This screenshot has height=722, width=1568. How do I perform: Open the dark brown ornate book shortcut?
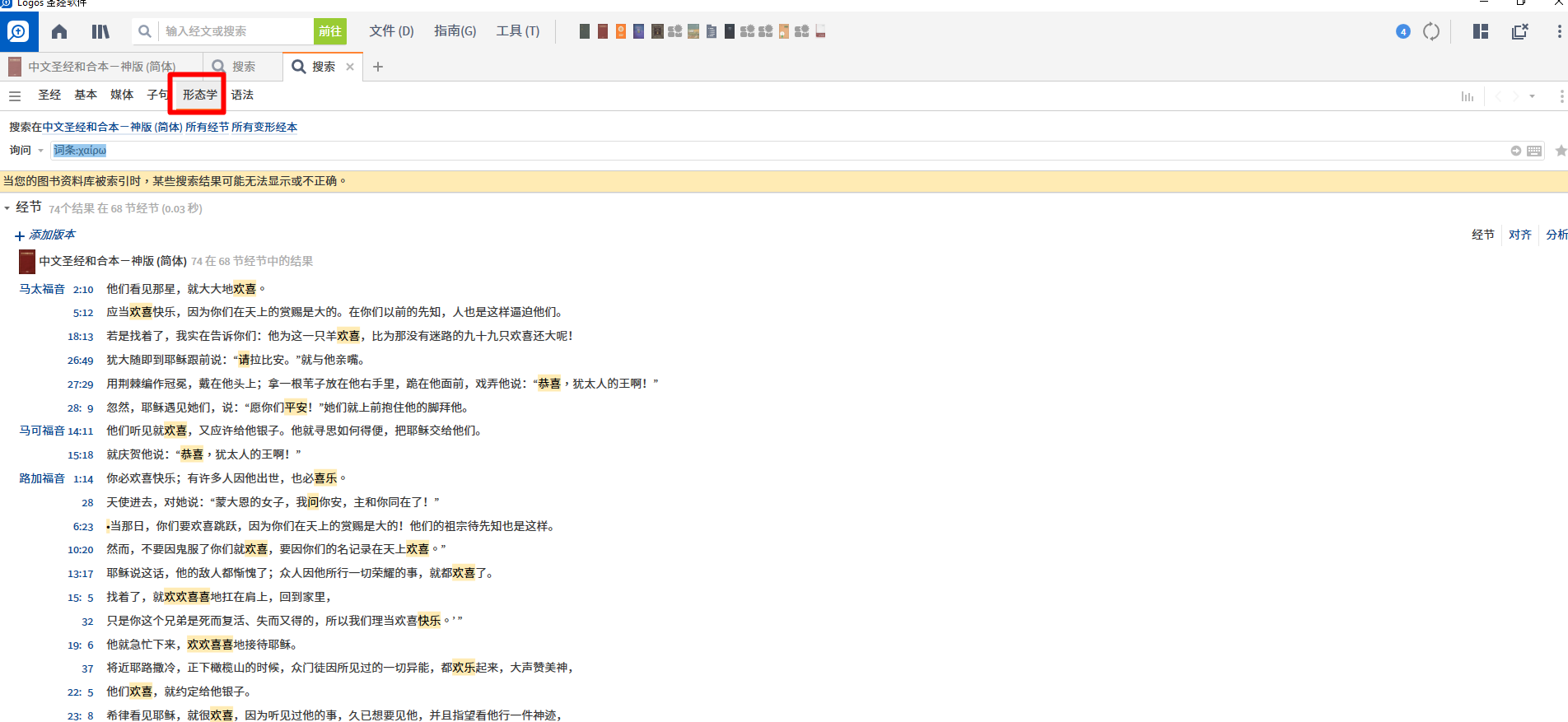[x=657, y=31]
